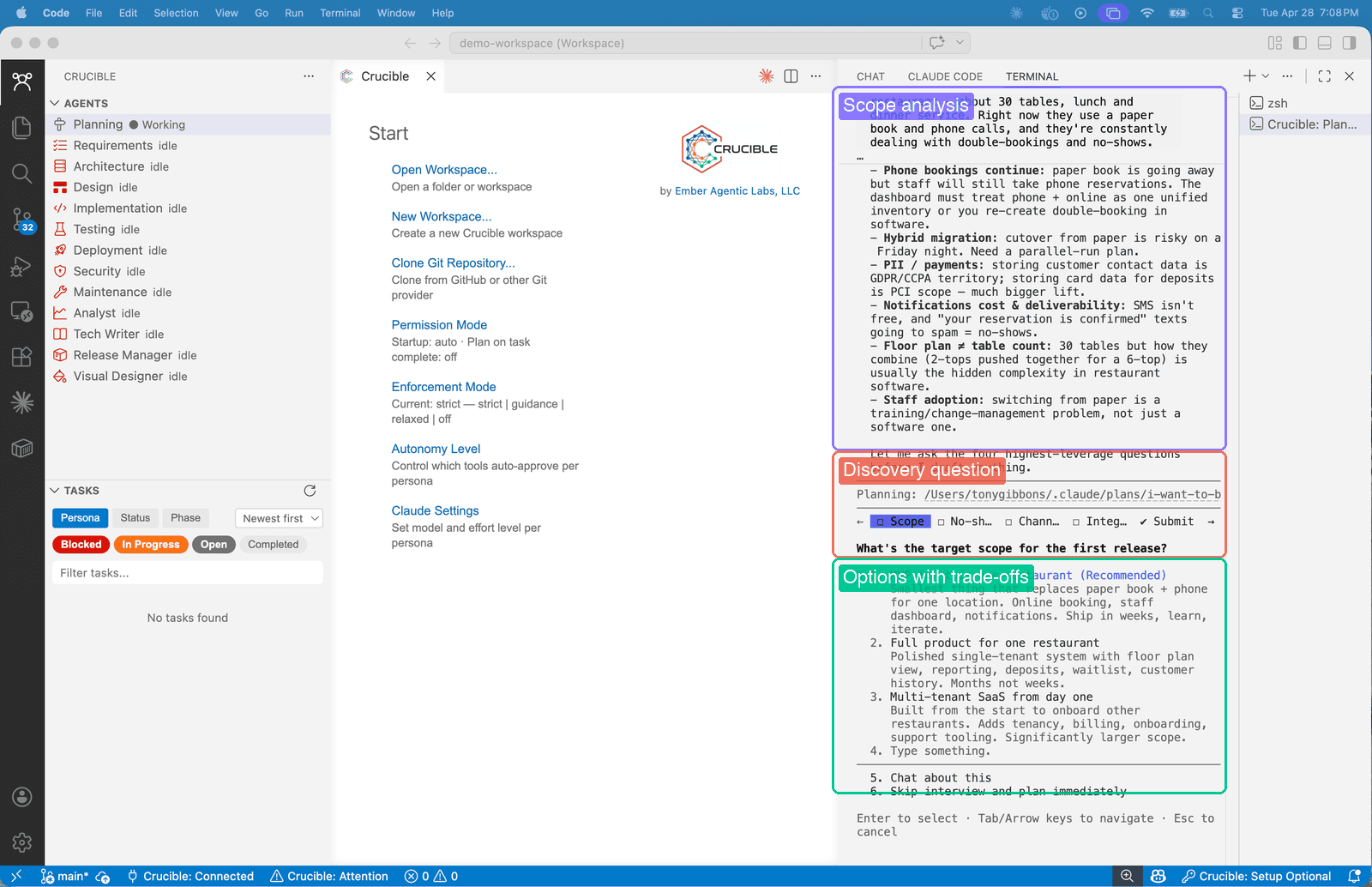Toggle the Open task filter
The width and height of the screenshot is (1372, 887).
pyautogui.click(x=214, y=545)
